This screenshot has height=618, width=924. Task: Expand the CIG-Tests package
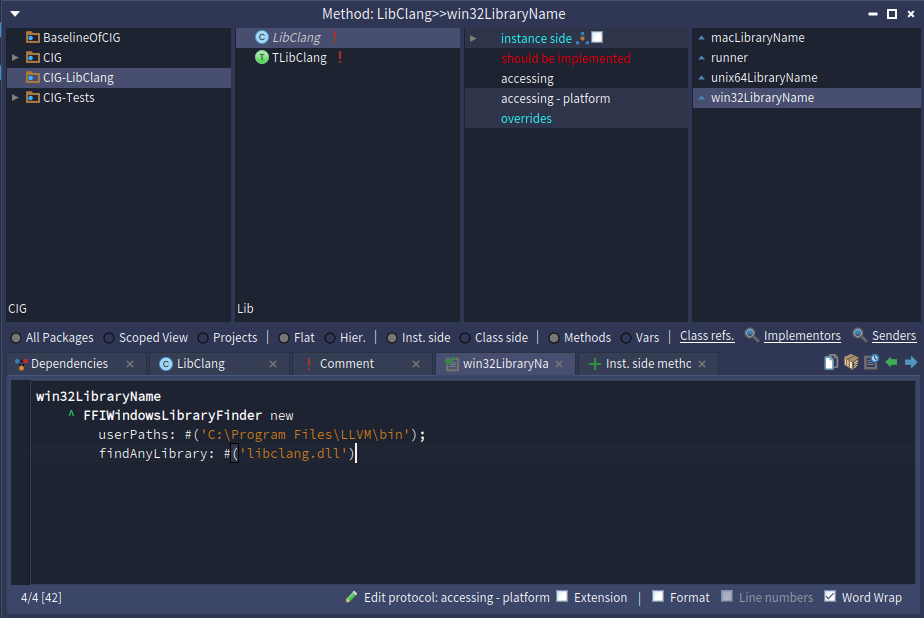15,98
